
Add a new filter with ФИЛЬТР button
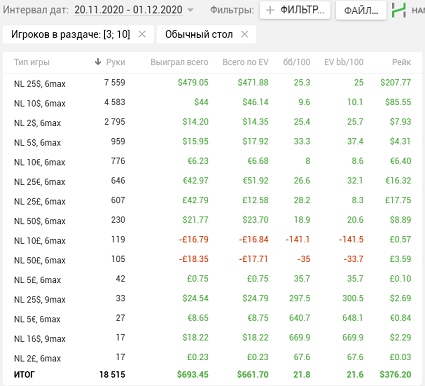(295, 10)
